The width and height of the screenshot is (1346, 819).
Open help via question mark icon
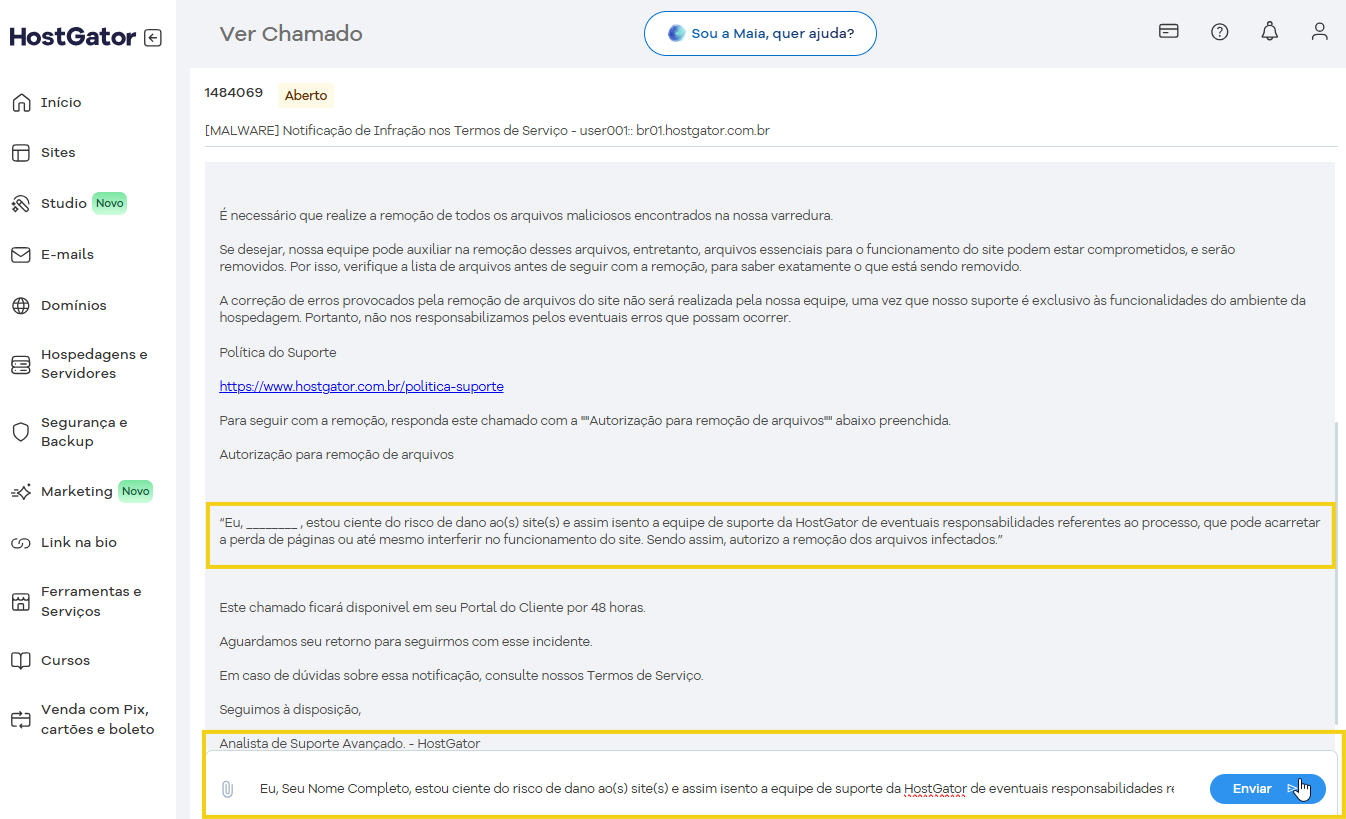coord(1219,31)
